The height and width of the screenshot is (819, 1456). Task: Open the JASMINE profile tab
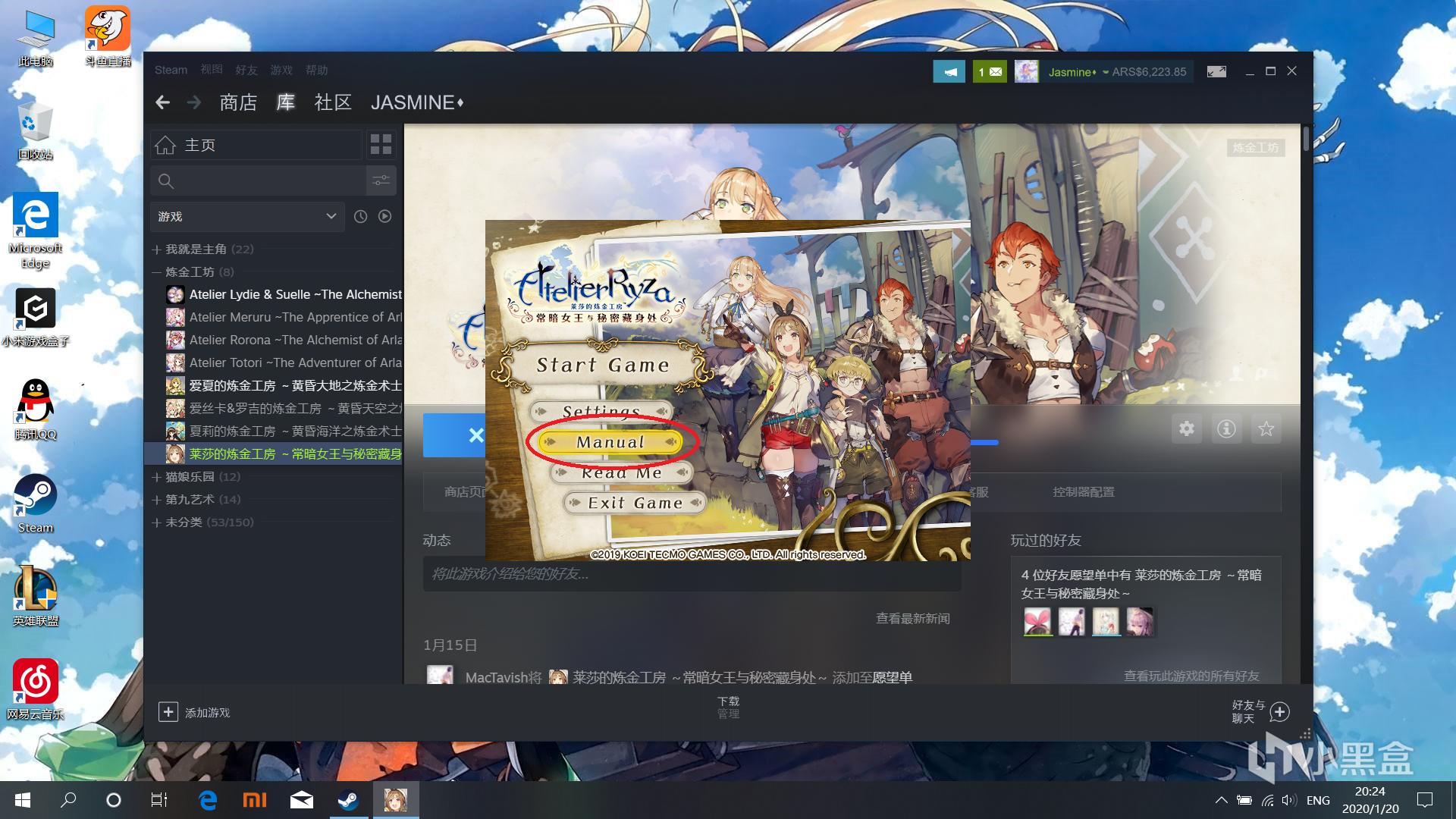[416, 102]
